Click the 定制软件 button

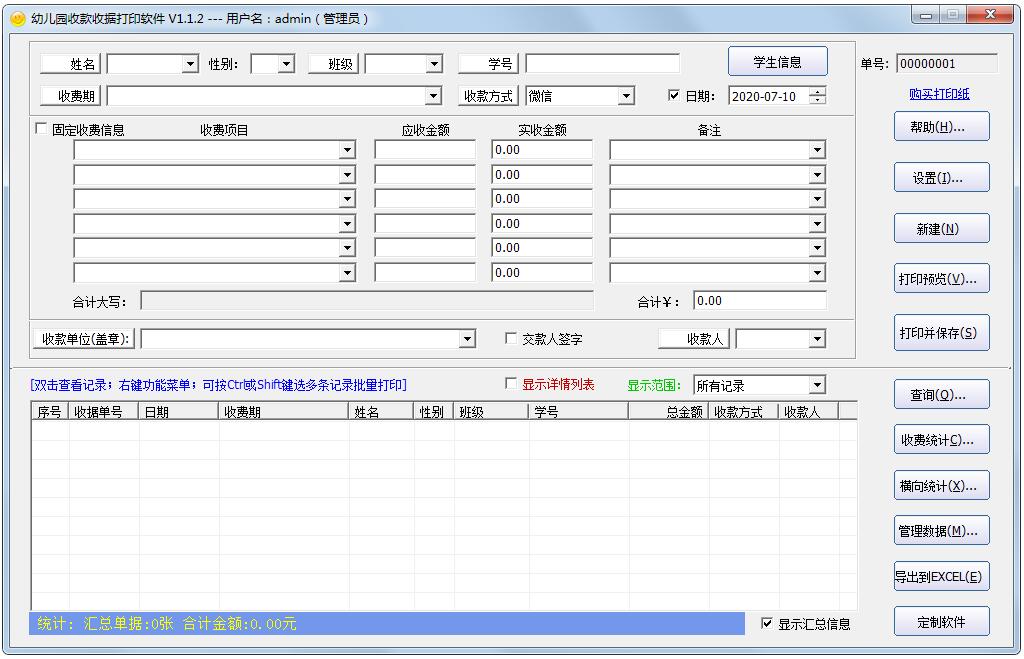pyautogui.click(x=940, y=621)
